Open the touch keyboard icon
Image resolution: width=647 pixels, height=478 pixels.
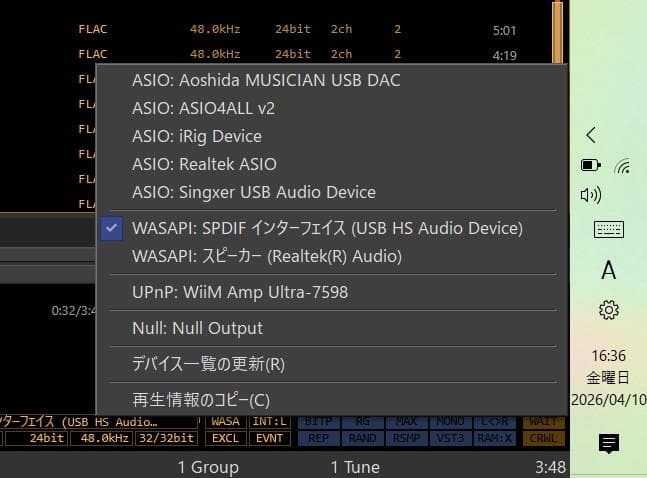609,230
